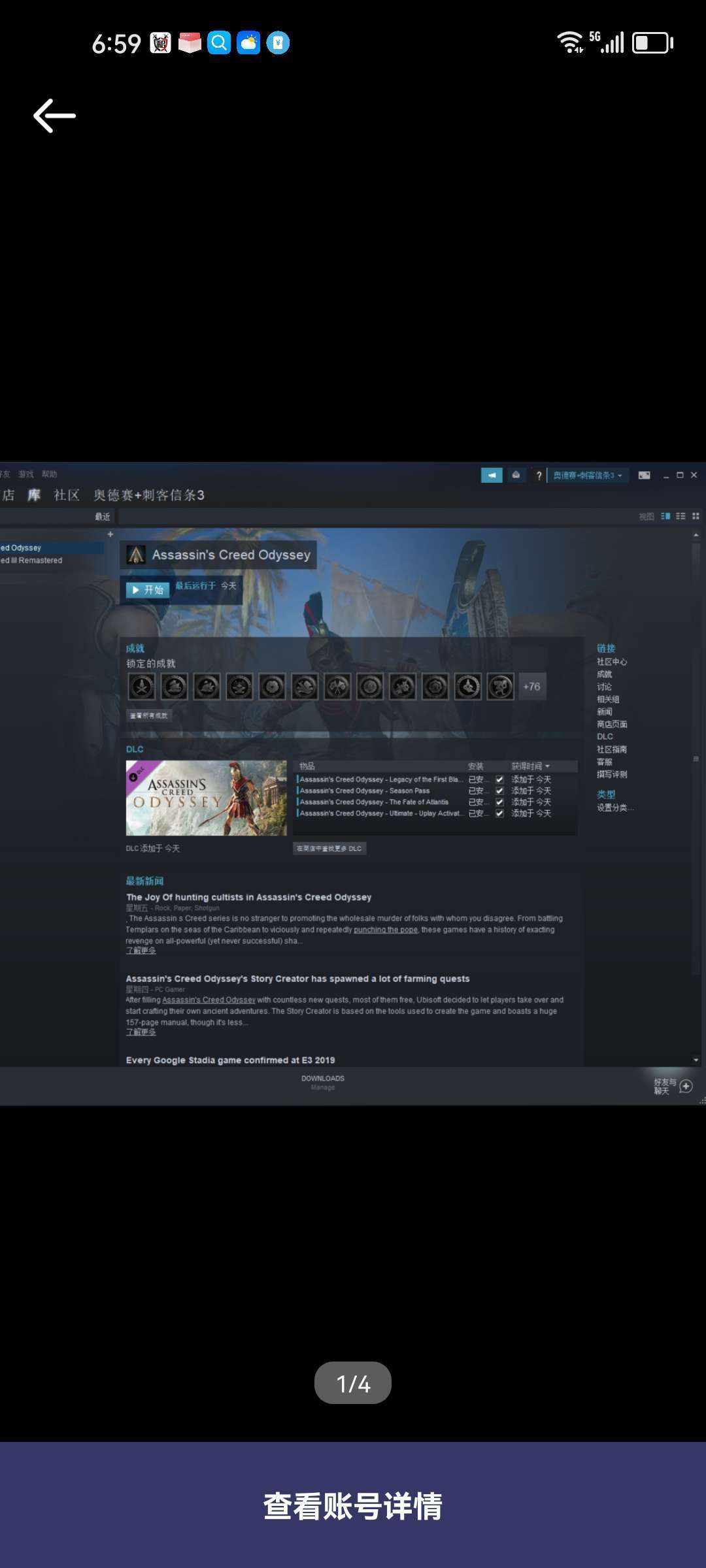The width and height of the screenshot is (706, 1568).
Task: Click the second locked achievement icon
Action: tap(175, 687)
